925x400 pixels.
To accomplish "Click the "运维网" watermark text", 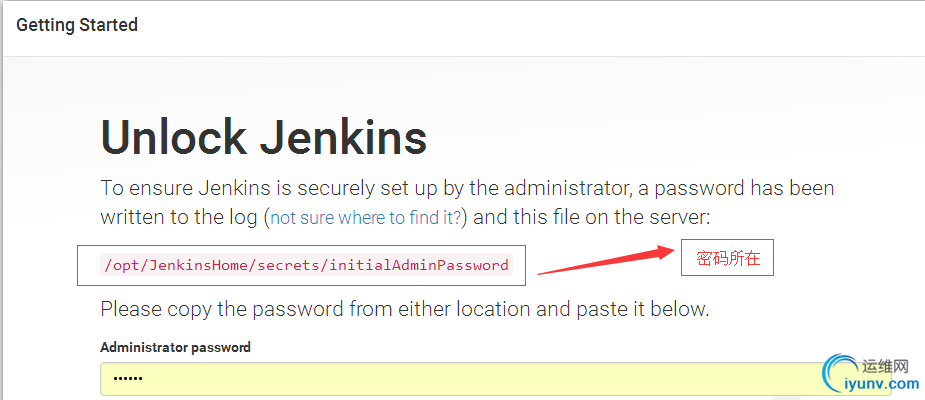I will point(885,368).
